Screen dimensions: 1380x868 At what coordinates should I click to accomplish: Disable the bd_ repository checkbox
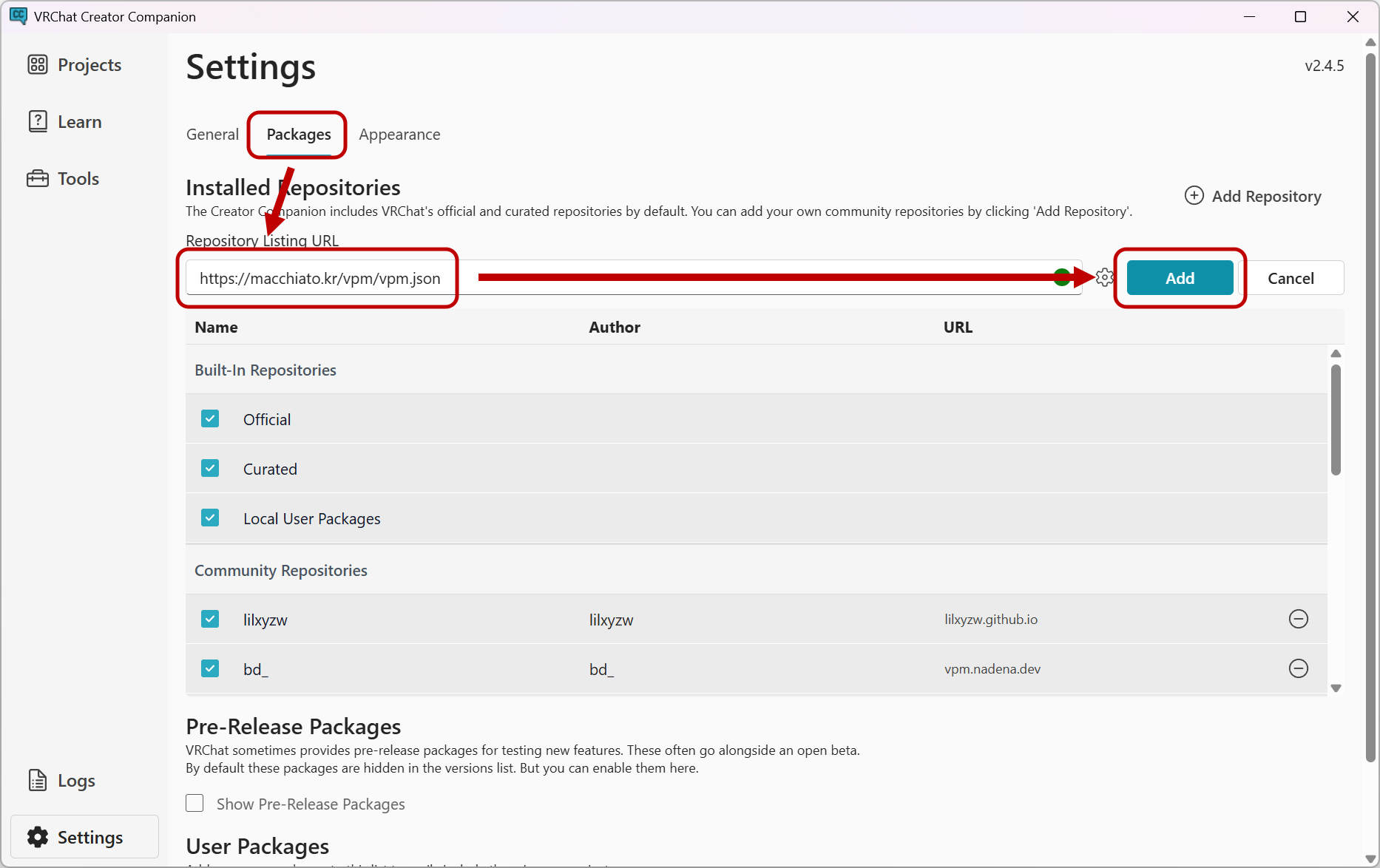coord(210,668)
